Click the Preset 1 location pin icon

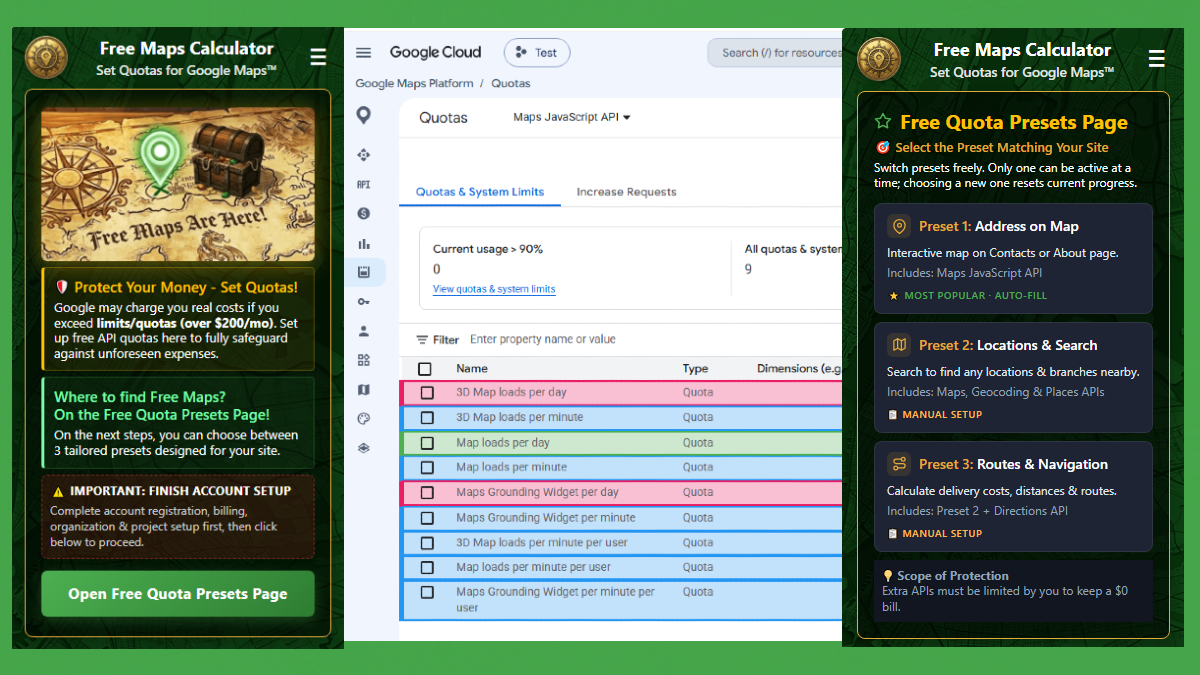click(x=899, y=226)
